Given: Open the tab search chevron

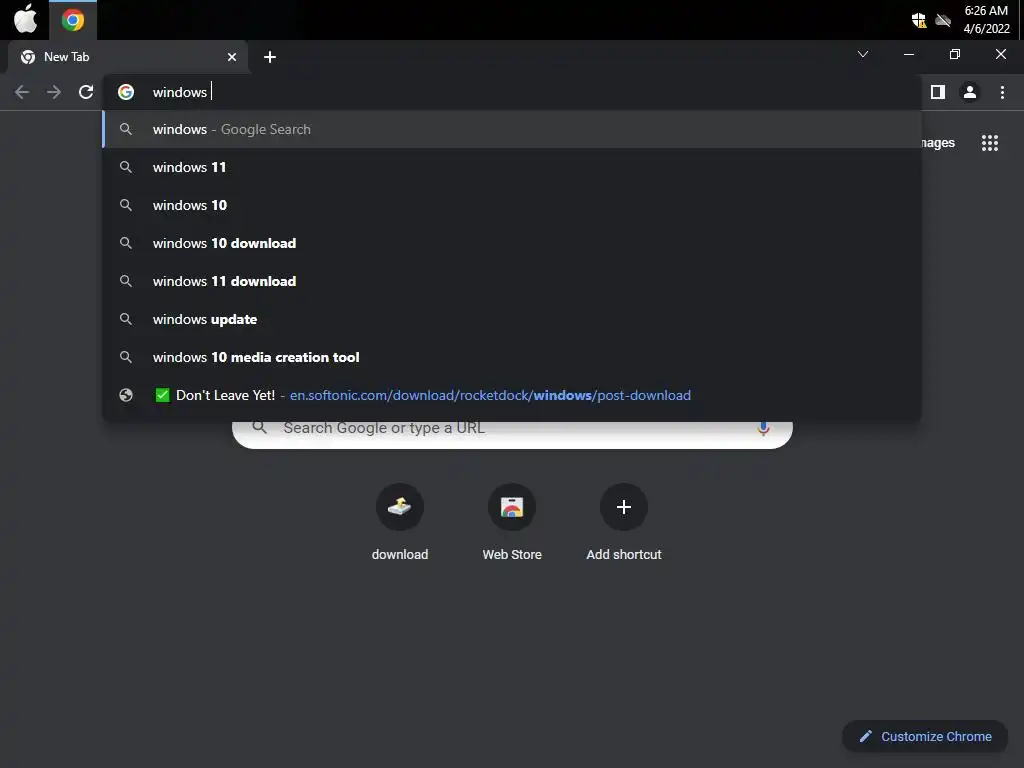Looking at the screenshot, I should click(863, 54).
